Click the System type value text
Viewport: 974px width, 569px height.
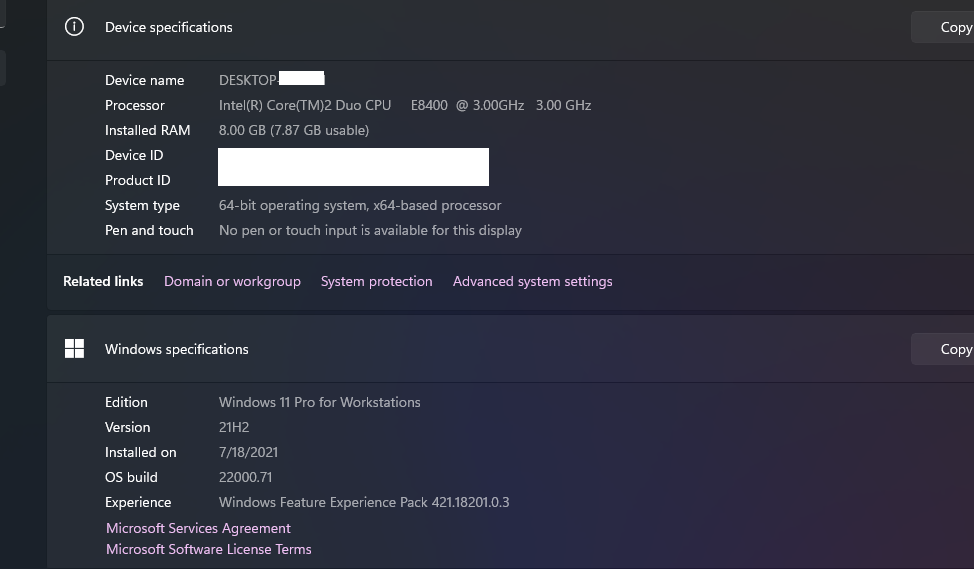pyautogui.click(x=360, y=206)
